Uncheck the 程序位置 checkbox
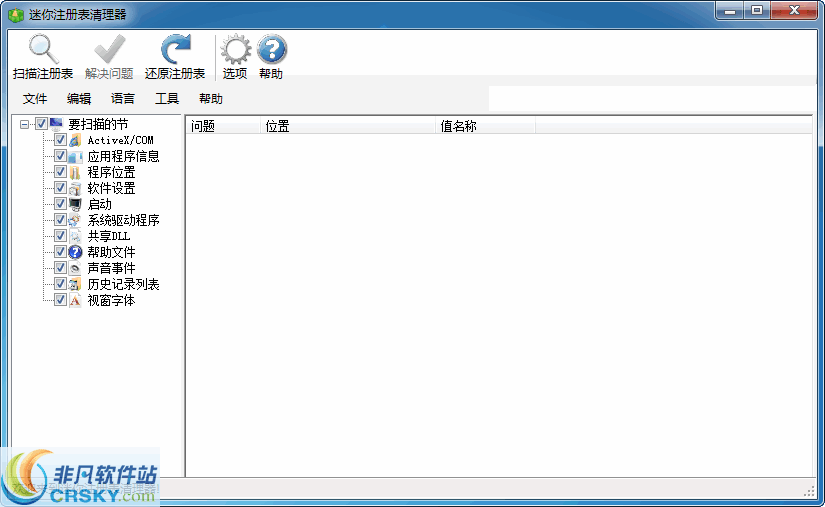 click(x=61, y=172)
